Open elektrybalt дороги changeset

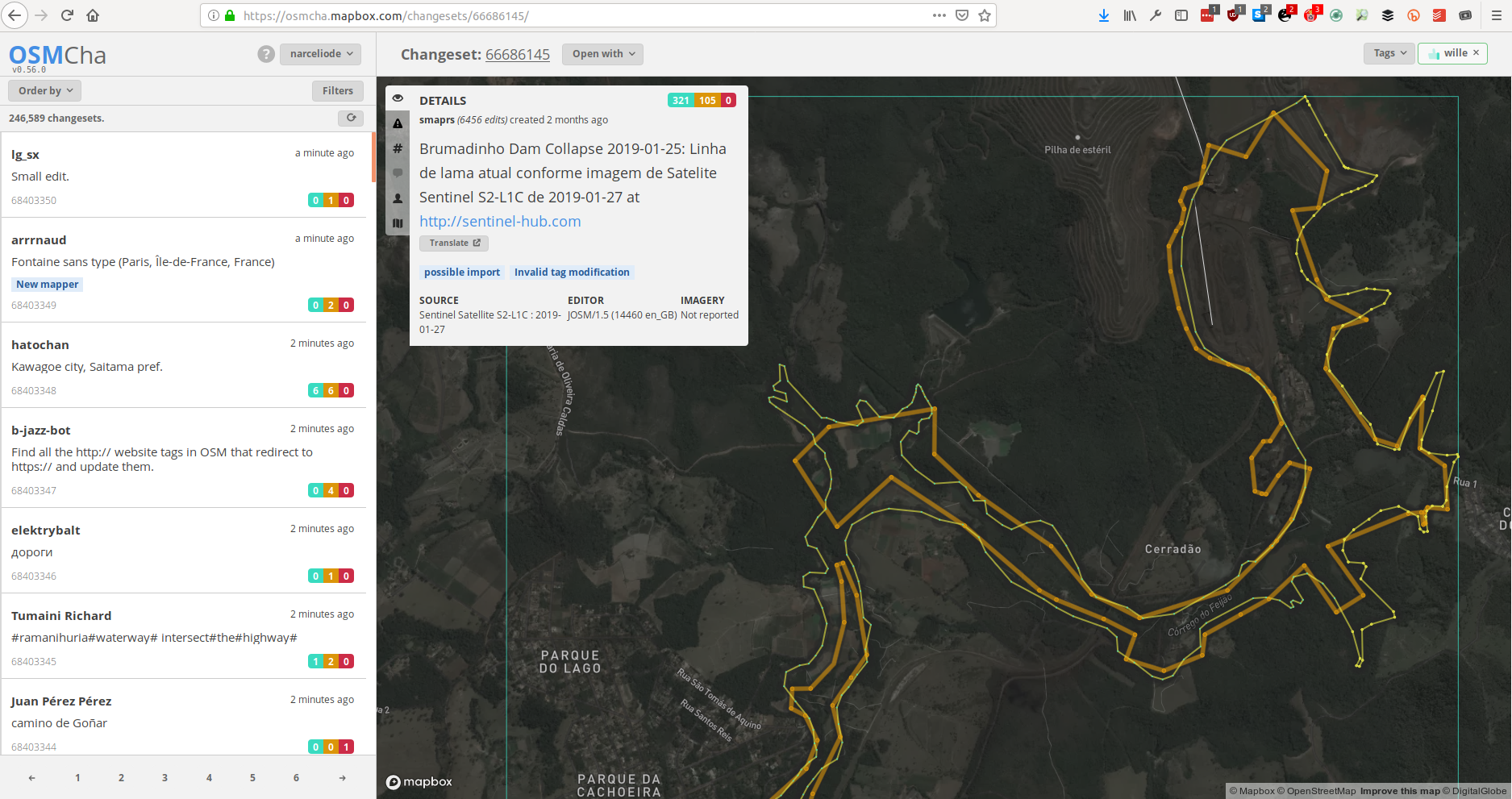tap(184, 551)
